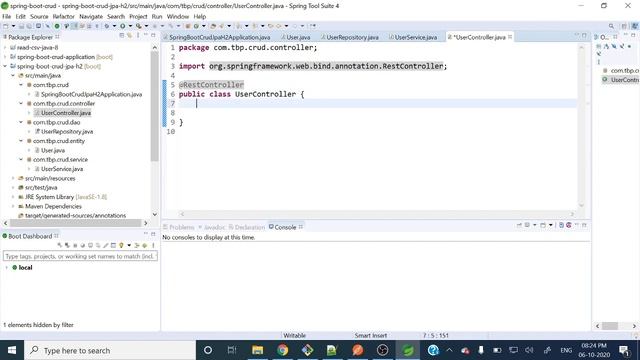Open Package Explorer view menu
640x360 pixels.
pos(138,36)
